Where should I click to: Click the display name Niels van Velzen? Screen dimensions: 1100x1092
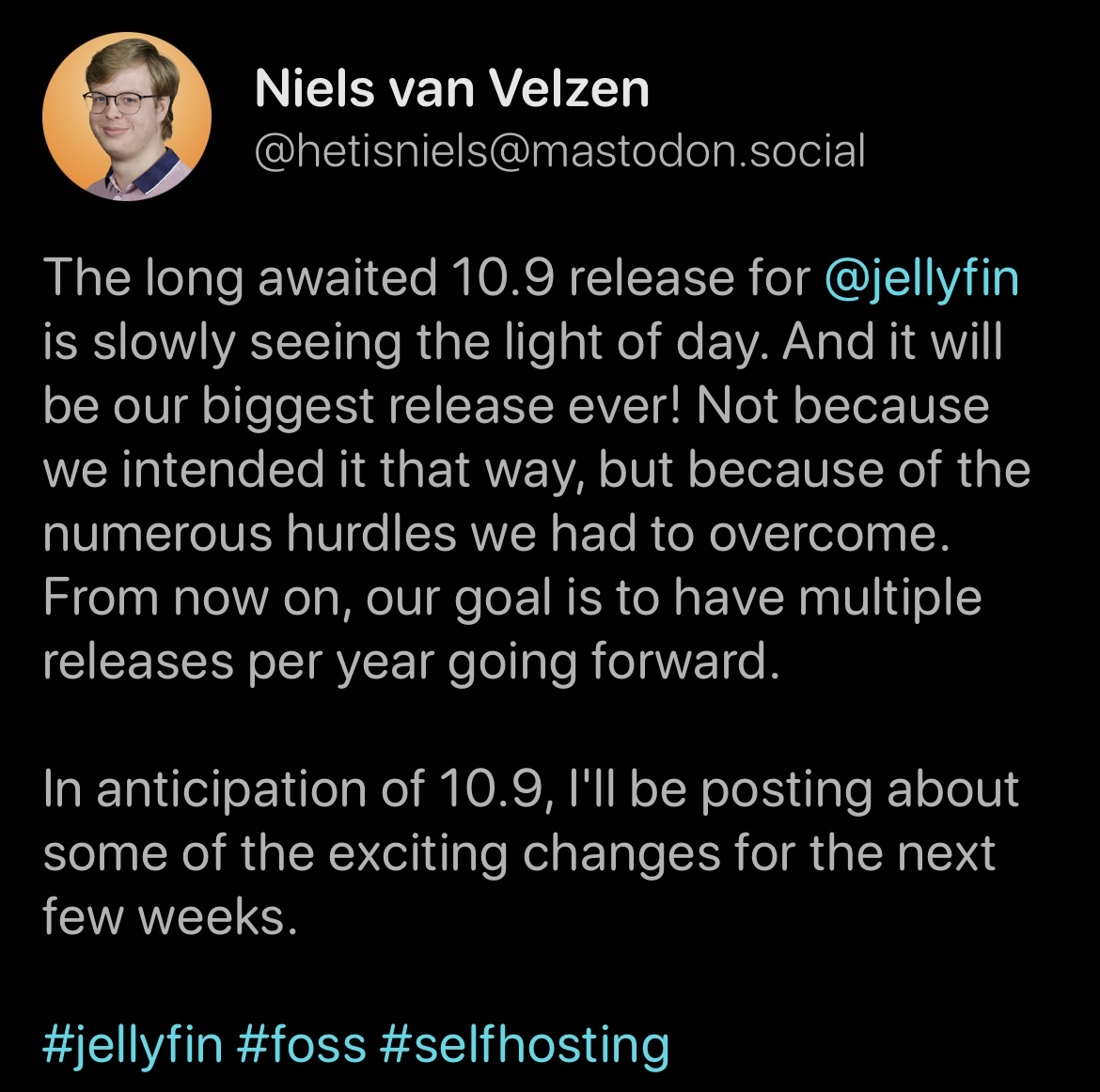coord(452,89)
